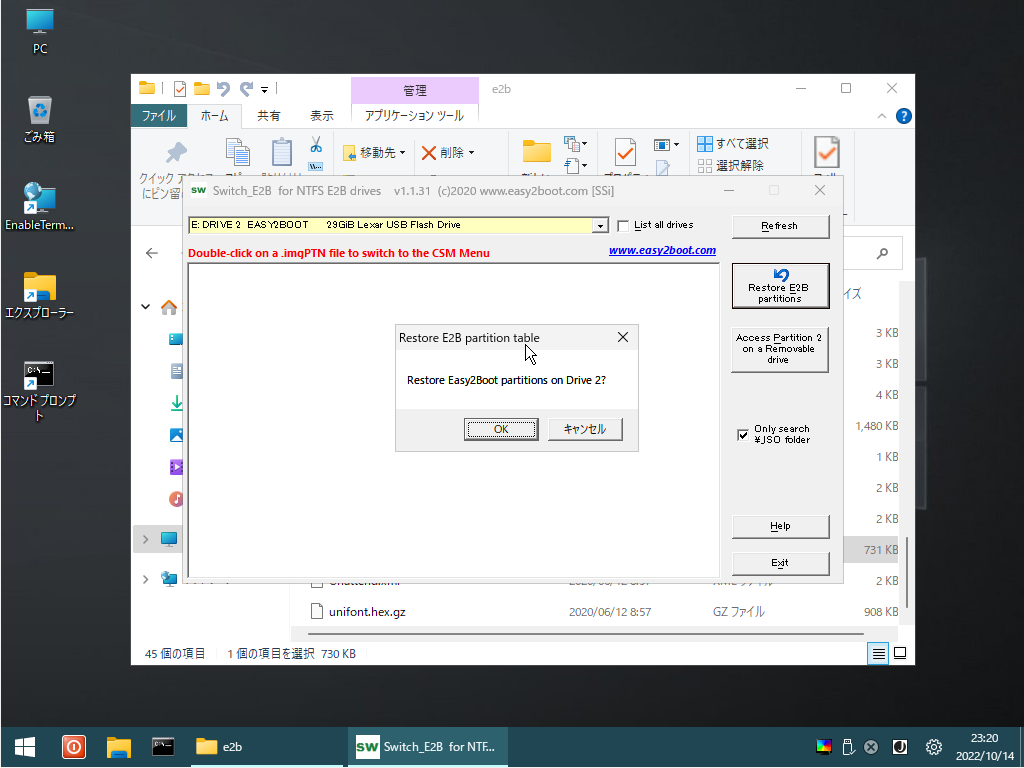Click the cut scissors icon in ribbon
The height and width of the screenshot is (768, 1024).
click(x=316, y=144)
